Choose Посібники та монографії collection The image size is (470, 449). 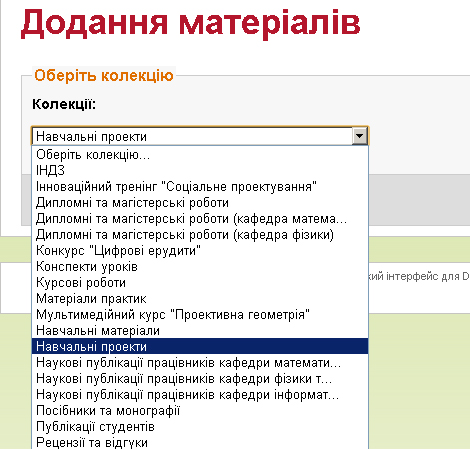(200, 411)
